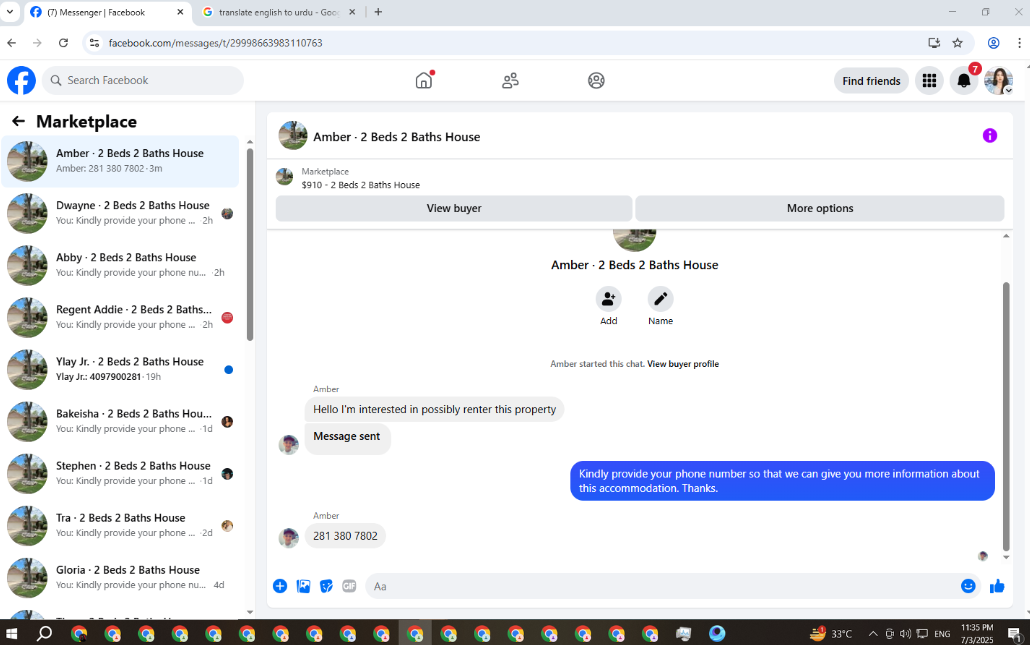Click the Search Facebook field
Viewport: 1030px width, 645px height.
click(143, 80)
